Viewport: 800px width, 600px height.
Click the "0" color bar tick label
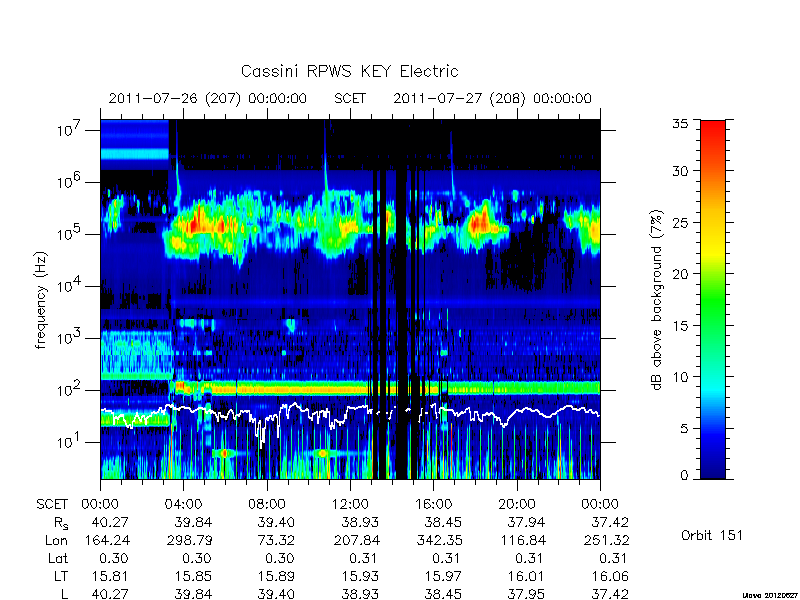tap(684, 476)
